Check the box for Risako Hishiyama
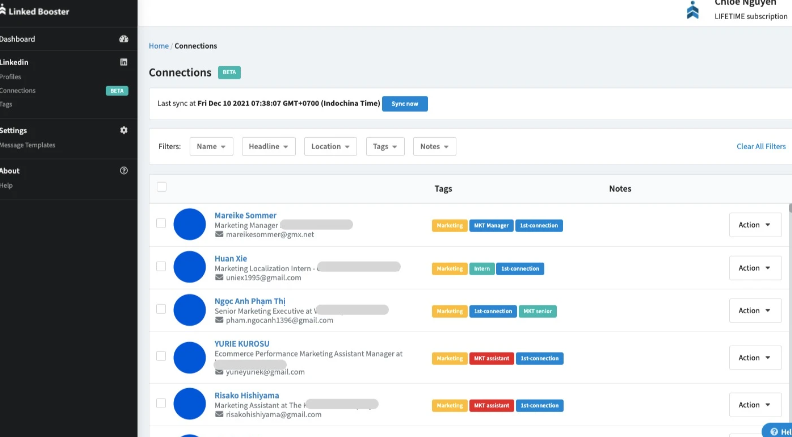 pos(161,403)
